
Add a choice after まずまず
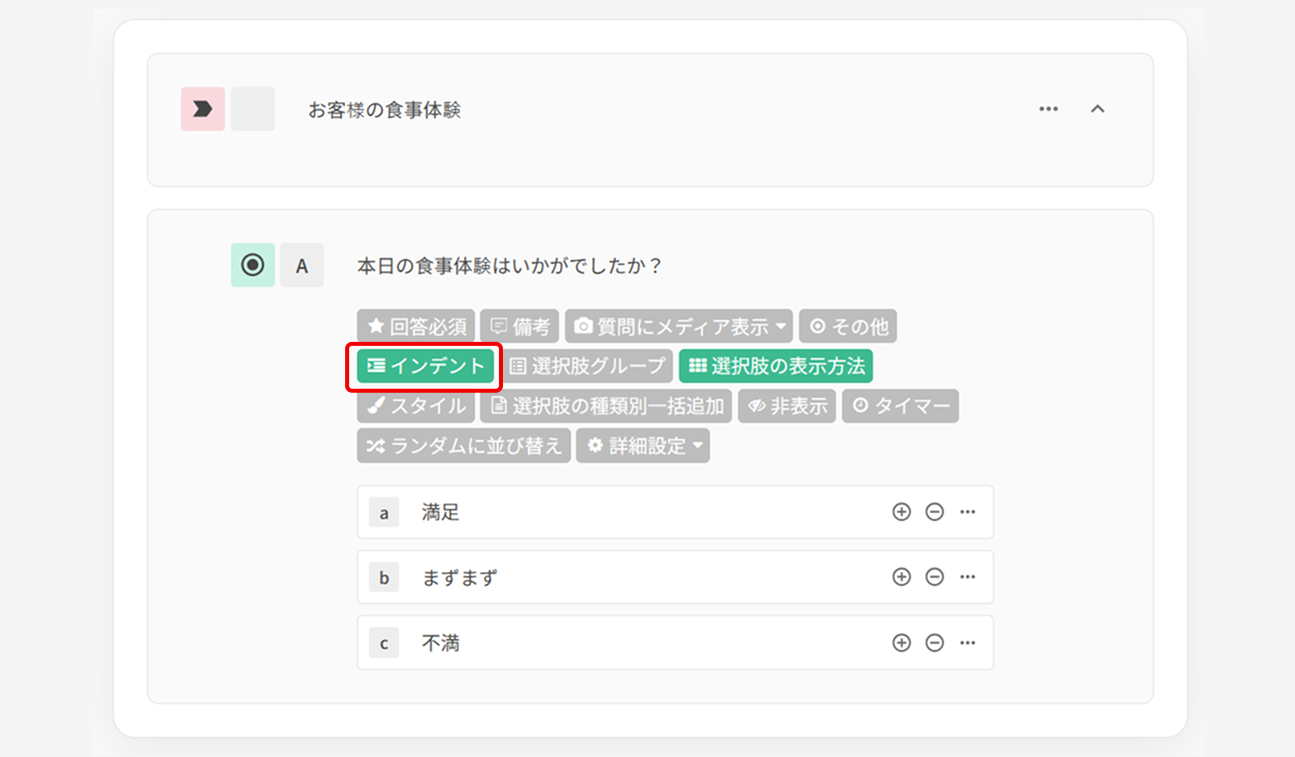point(901,577)
